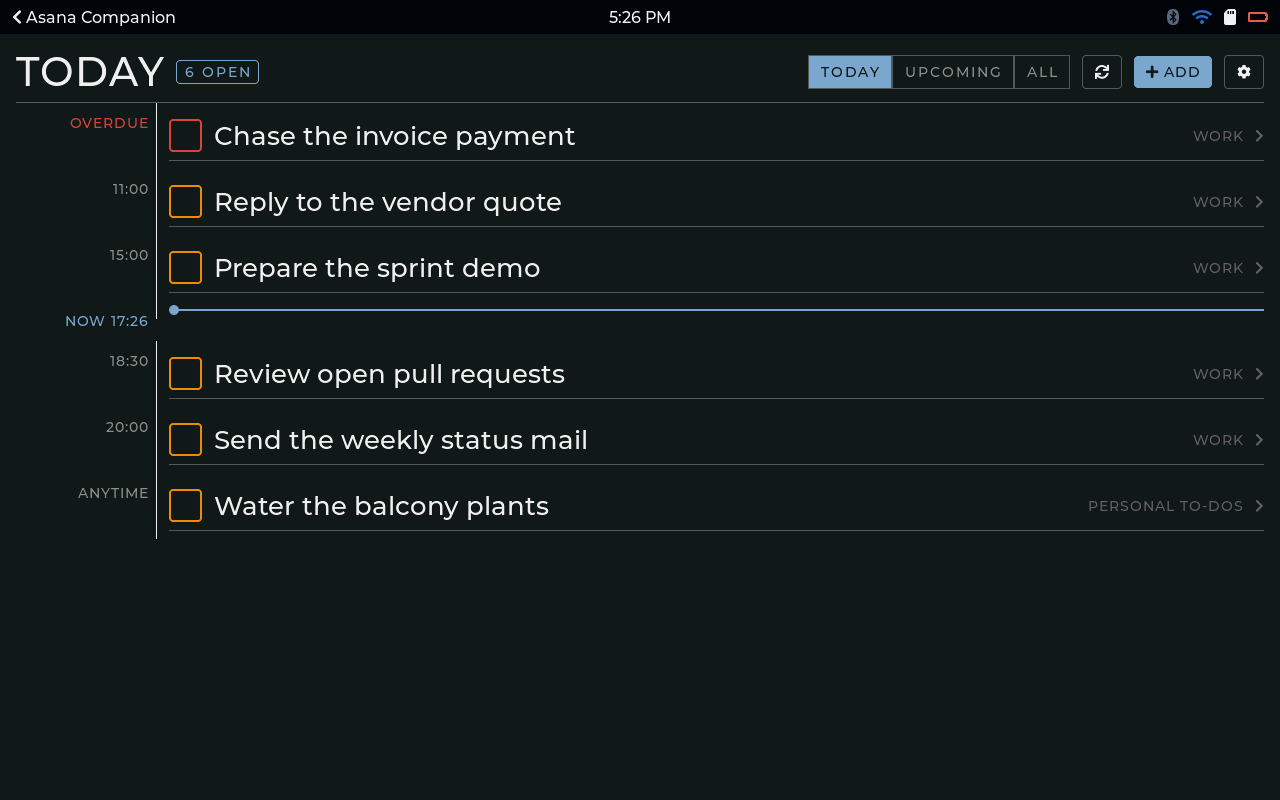1280x800 pixels.
Task: Click the 5:26 PM clock
Action: [x=640, y=17]
